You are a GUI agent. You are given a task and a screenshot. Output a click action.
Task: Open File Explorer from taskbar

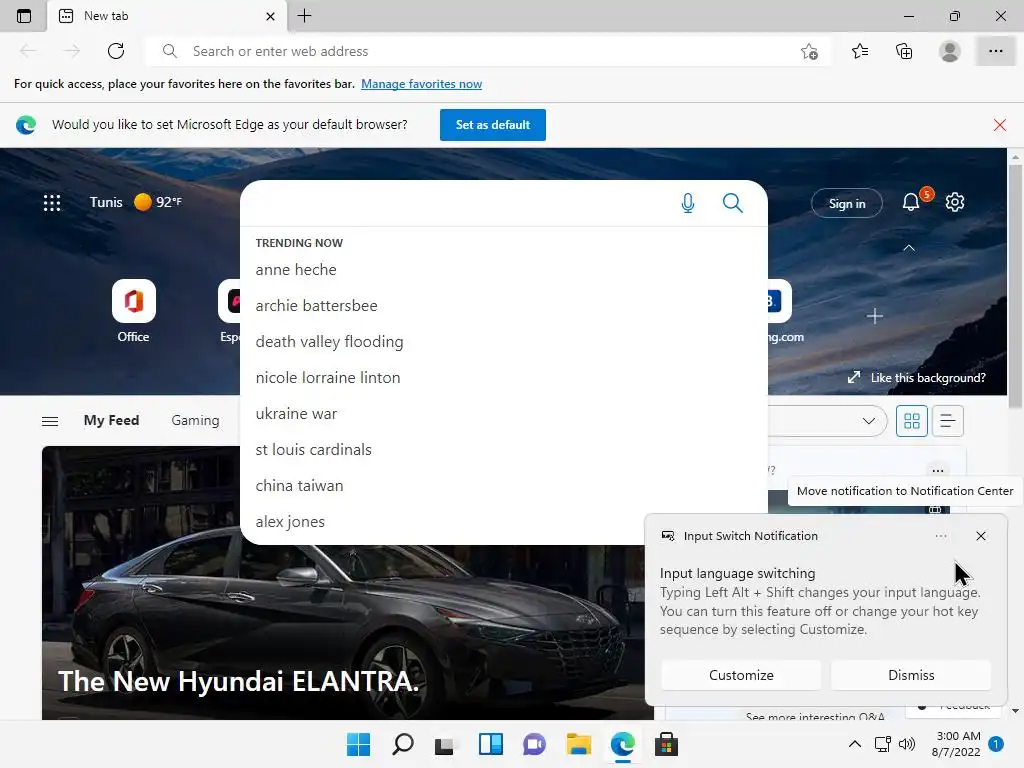579,744
